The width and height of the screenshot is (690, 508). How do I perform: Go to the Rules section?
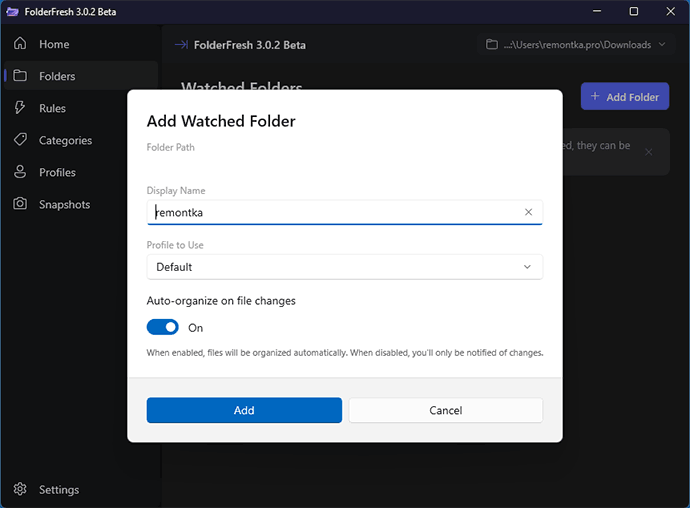tap(52, 108)
